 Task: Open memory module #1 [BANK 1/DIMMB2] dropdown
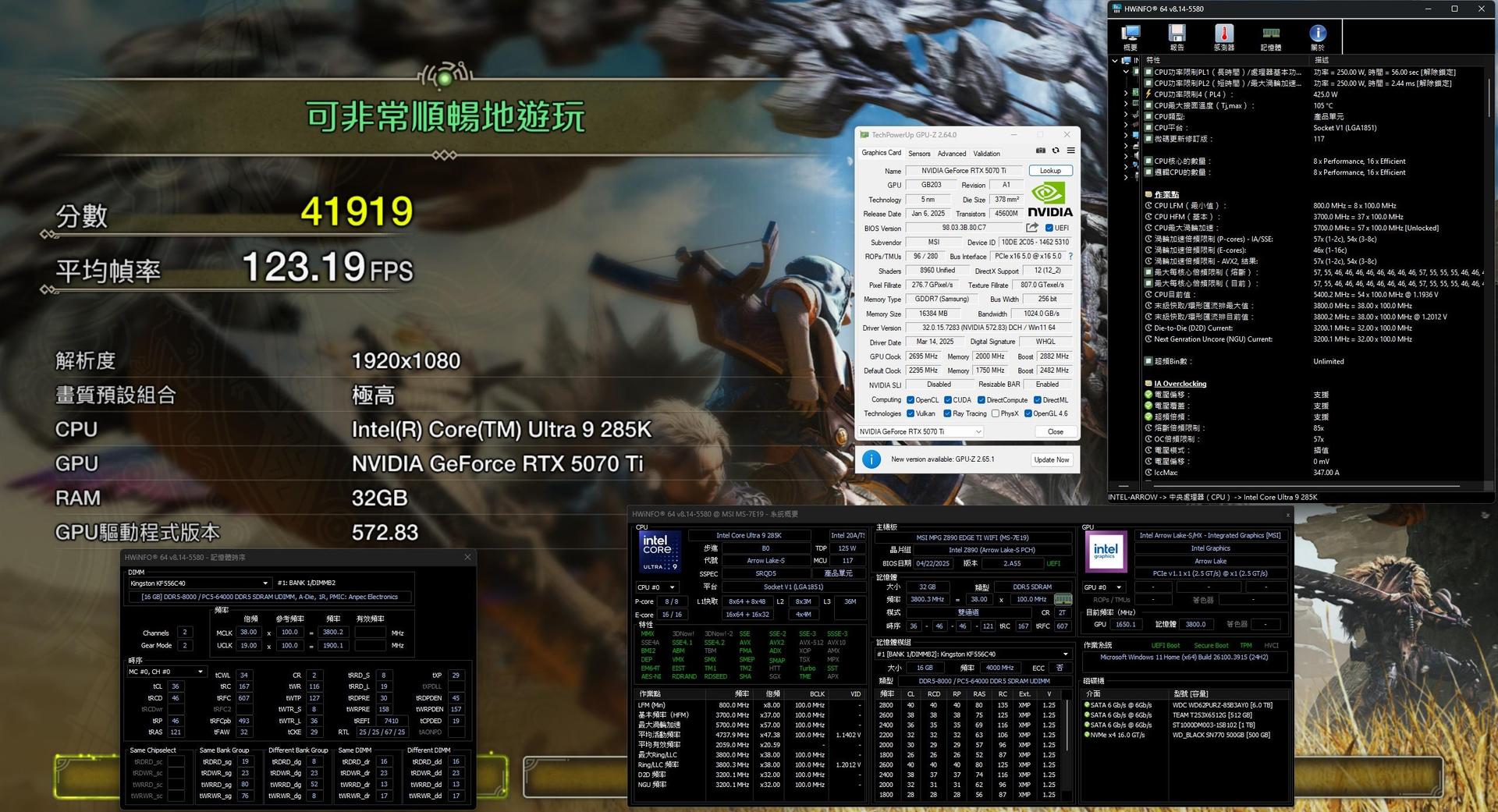pyautogui.click(x=972, y=654)
